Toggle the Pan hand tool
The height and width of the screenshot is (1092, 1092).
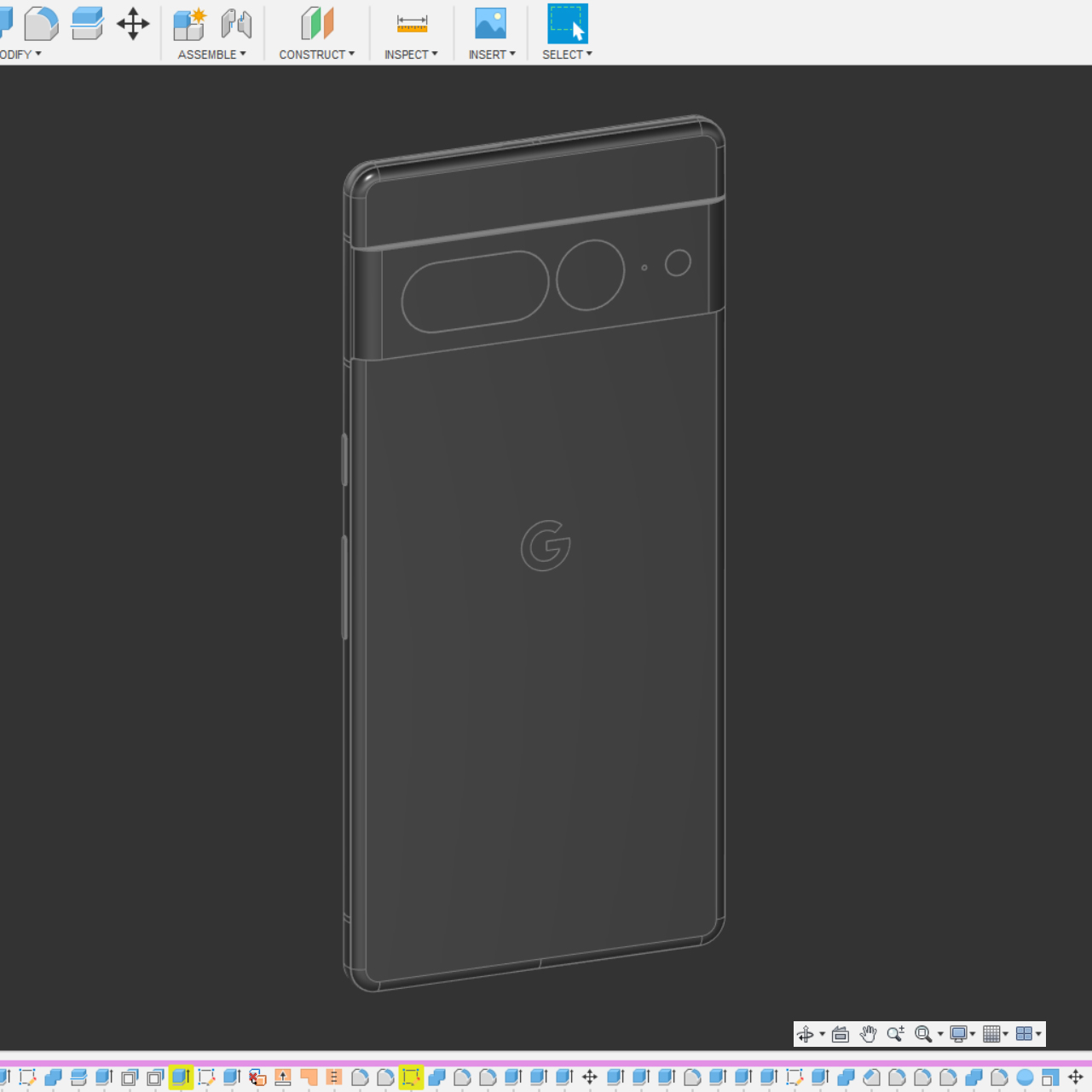(x=868, y=1034)
